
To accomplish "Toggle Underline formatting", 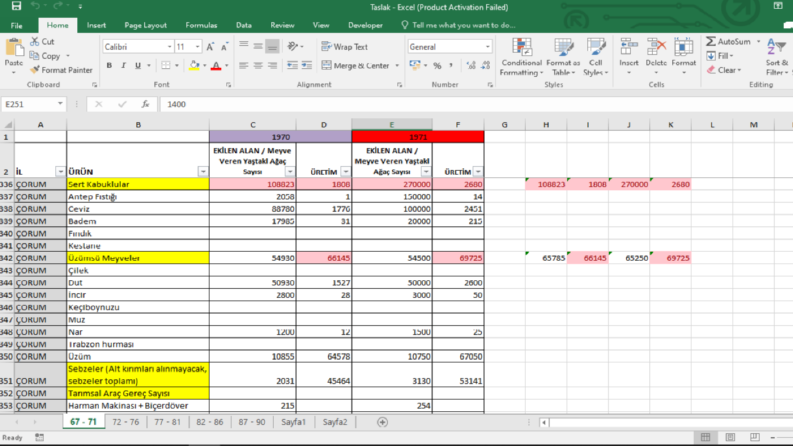I will coord(138,65).
